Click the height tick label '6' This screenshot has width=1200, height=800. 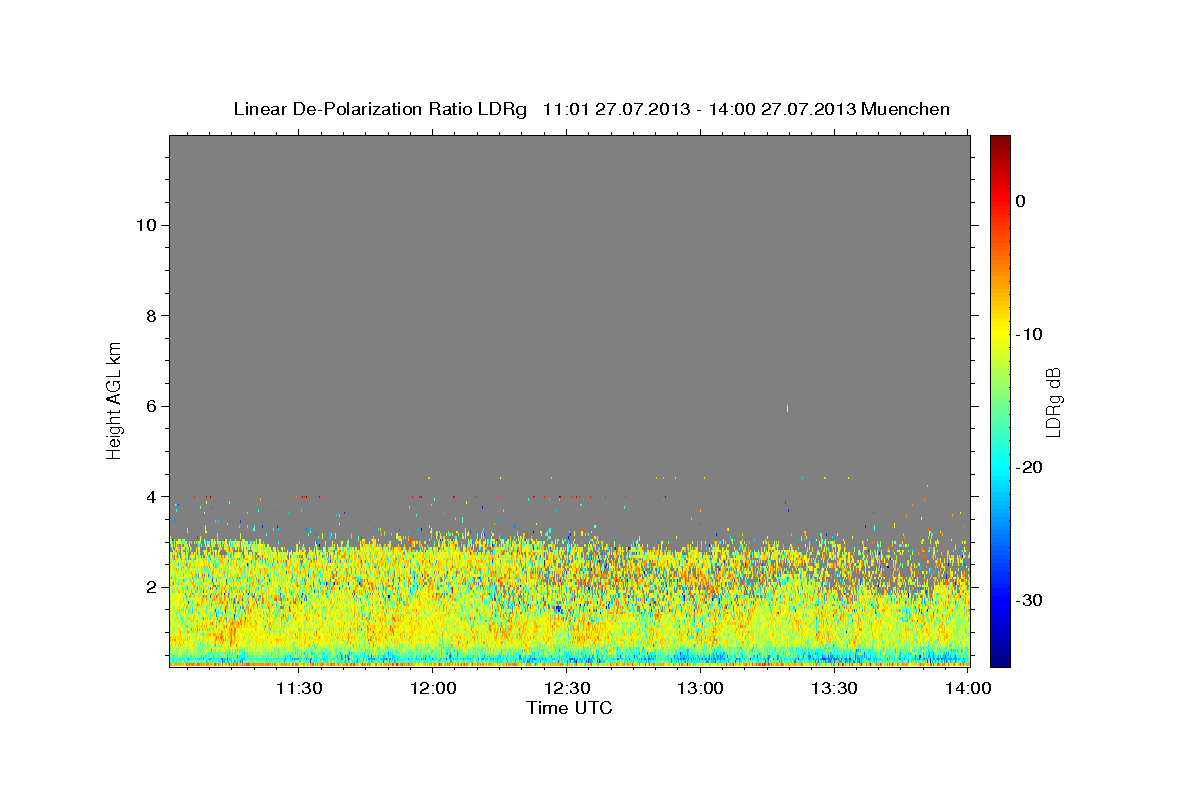click(x=150, y=406)
